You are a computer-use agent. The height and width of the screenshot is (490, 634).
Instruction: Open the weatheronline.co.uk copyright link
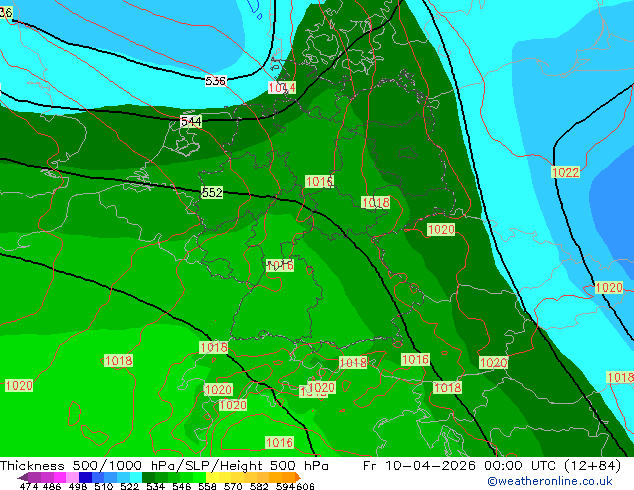pyautogui.click(x=550, y=481)
